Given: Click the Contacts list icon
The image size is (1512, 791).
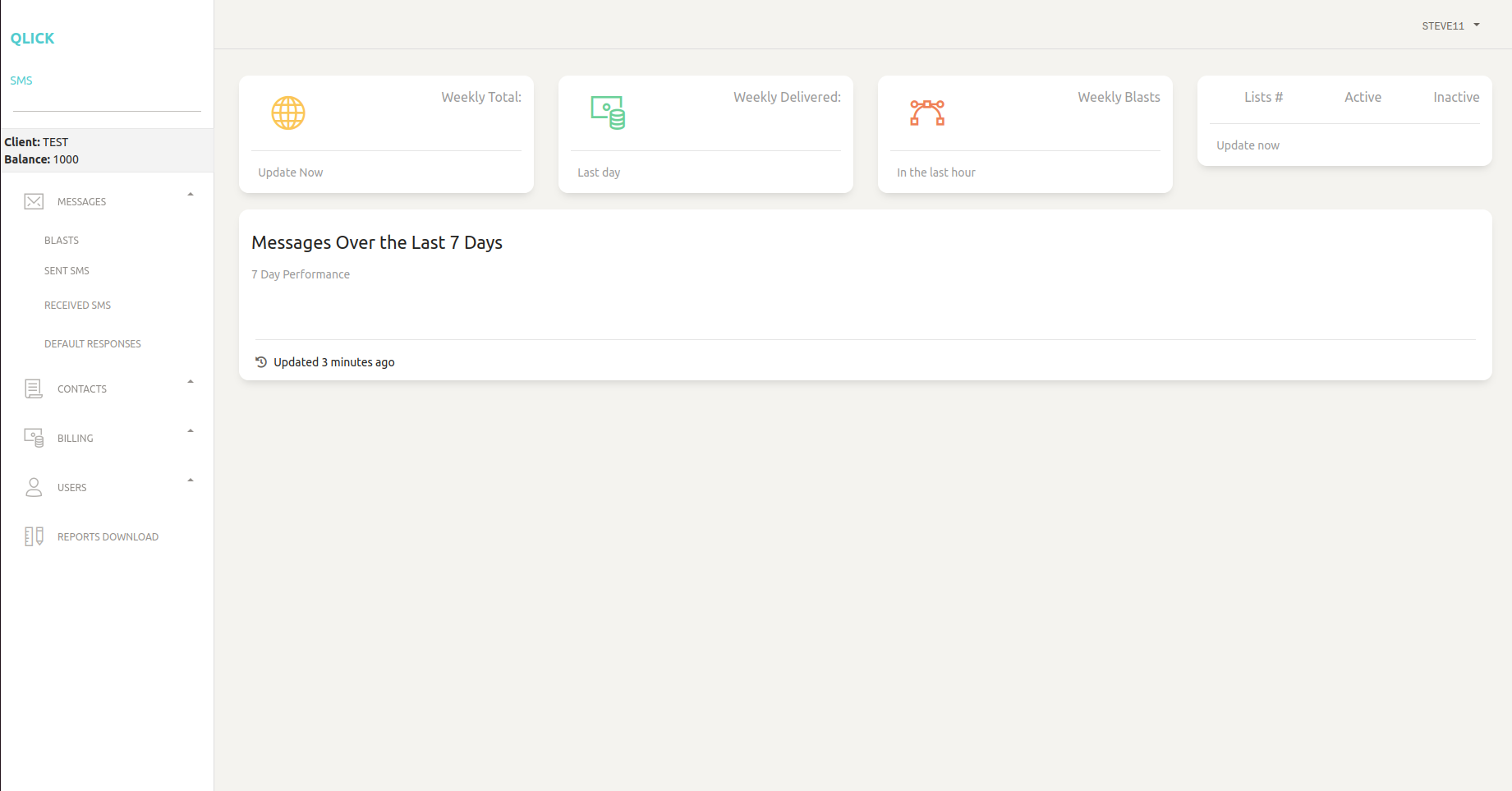Looking at the screenshot, I should click(x=34, y=389).
